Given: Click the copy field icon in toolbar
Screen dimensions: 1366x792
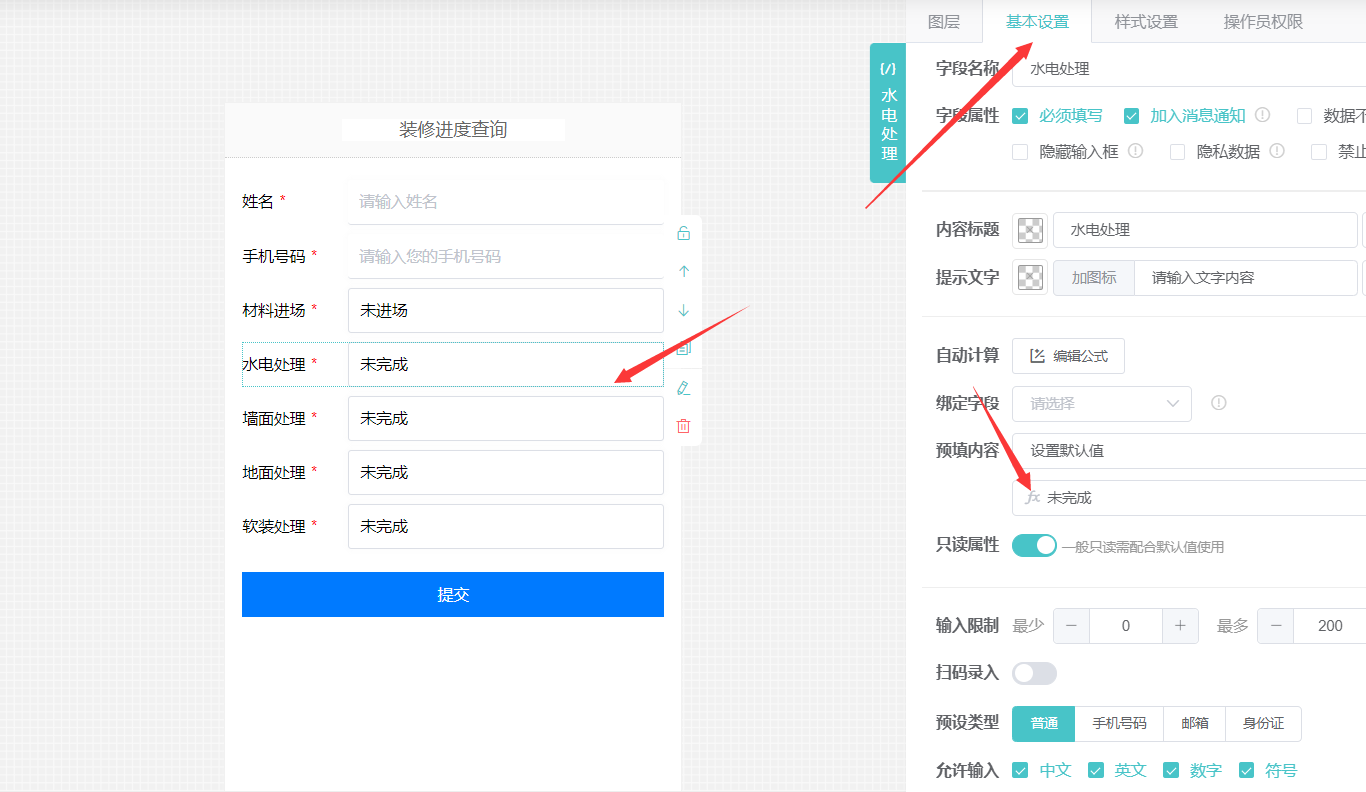Looking at the screenshot, I should (684, 349).
